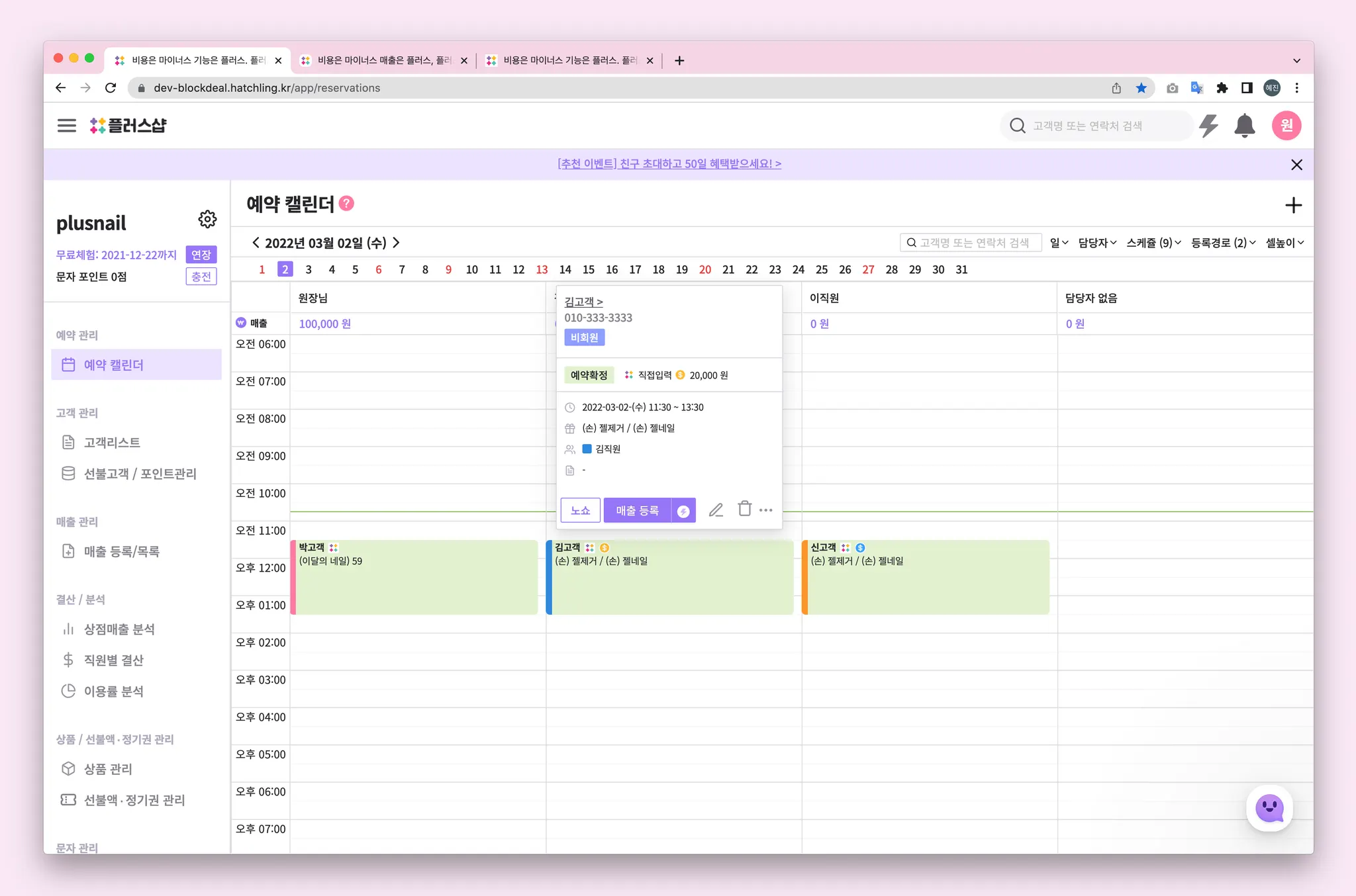Click the pencil edit icon in reservation popup
1356x896 pixels.
click(716, 510)
